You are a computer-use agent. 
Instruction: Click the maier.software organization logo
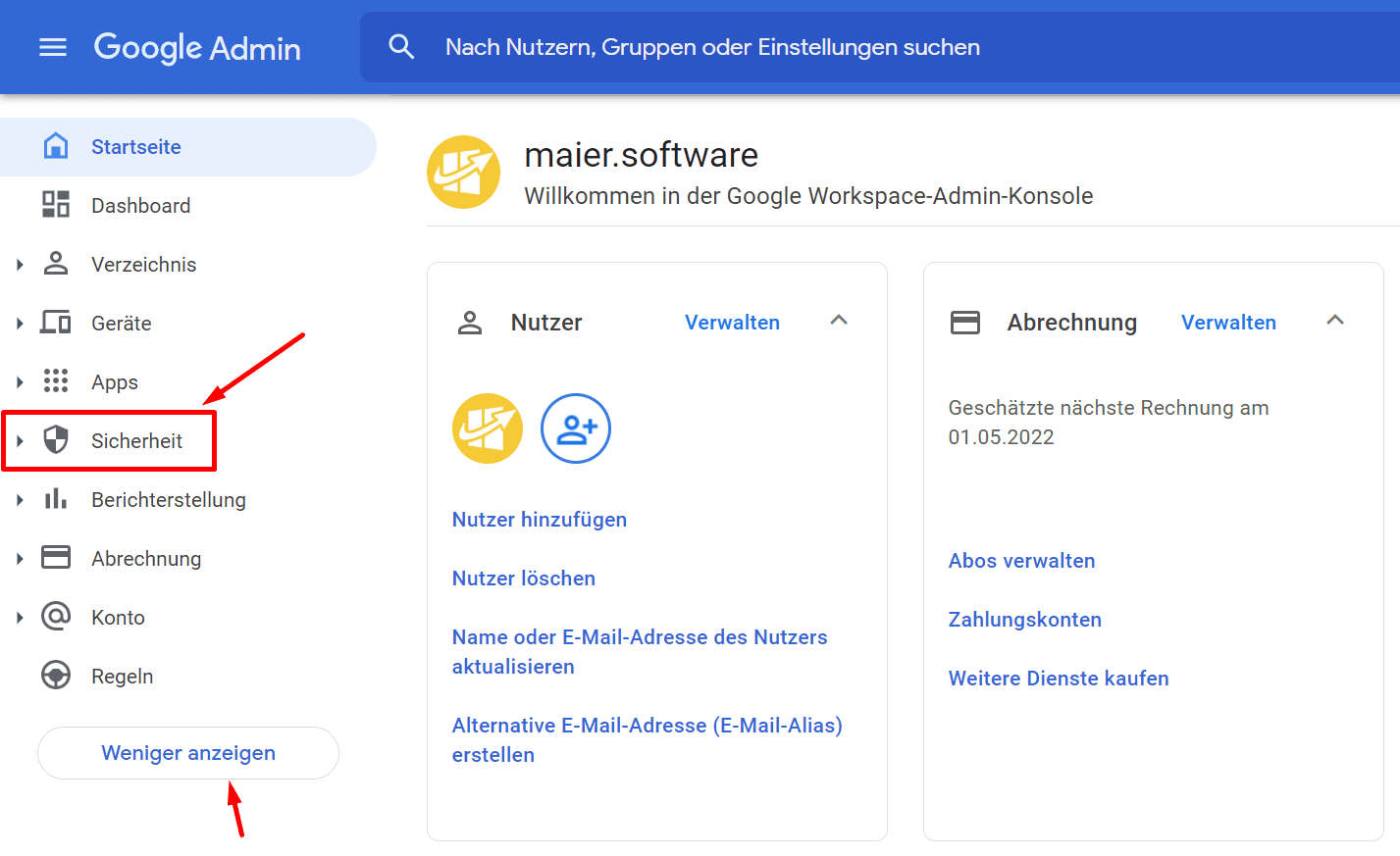pyautogui.click(x=464, y=173)
